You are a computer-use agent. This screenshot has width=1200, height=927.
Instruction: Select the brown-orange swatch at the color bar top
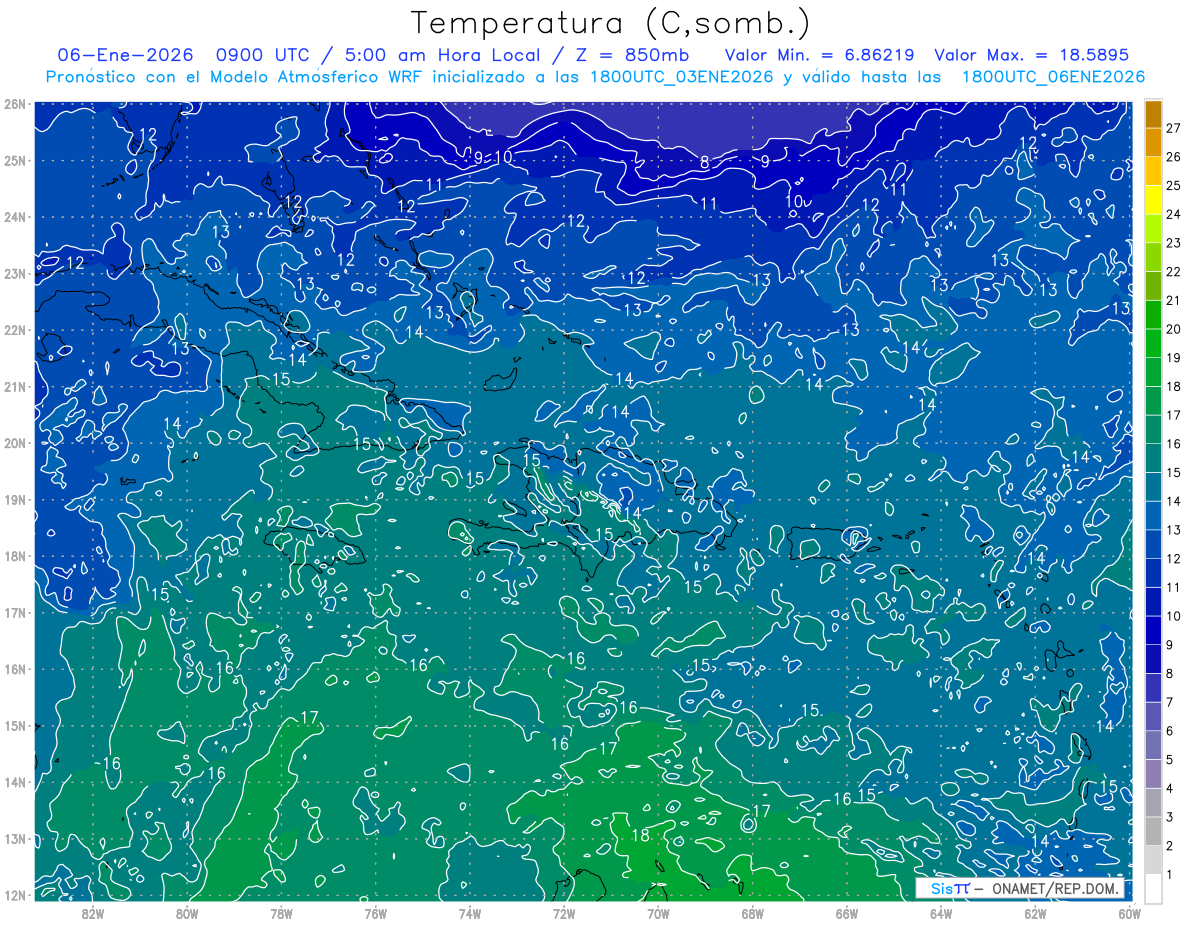[x=1153, y=114]
